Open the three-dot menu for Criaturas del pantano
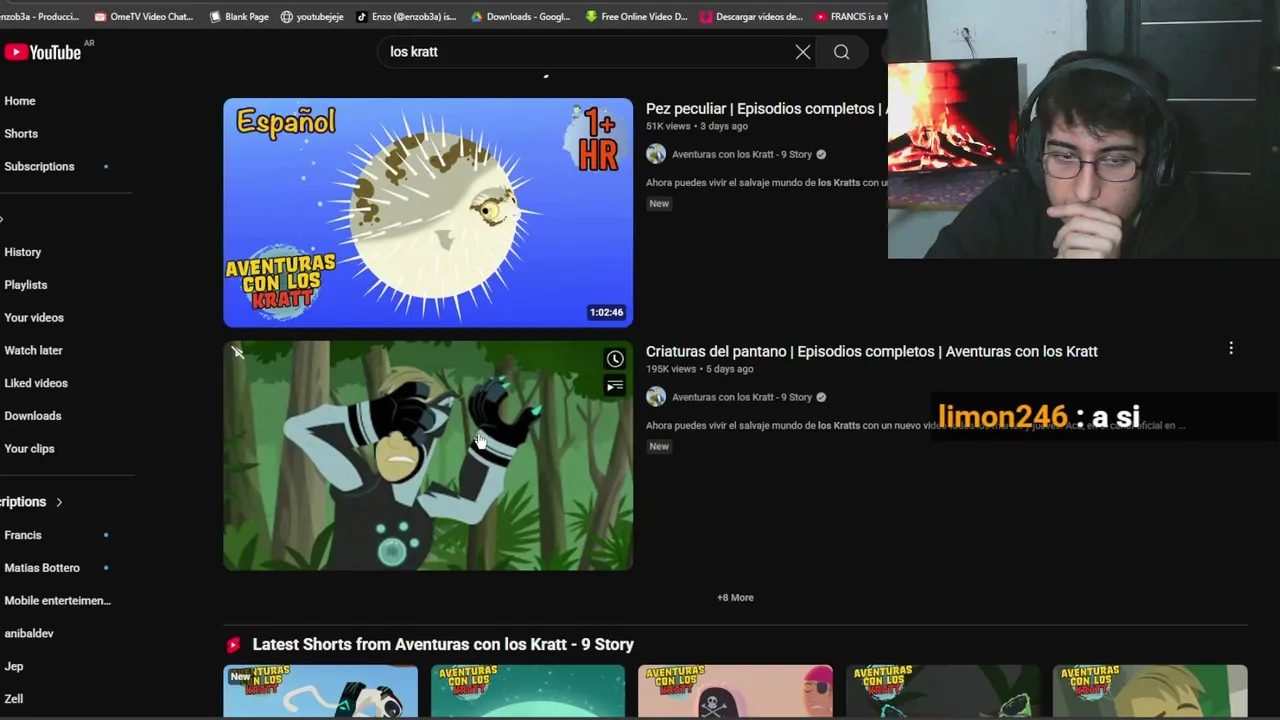1280x720 pixels. click(x=1231, y=348)
